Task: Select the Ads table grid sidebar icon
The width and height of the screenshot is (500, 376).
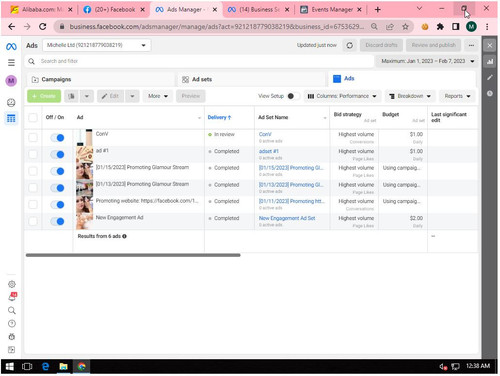Action: coord(11,118)
